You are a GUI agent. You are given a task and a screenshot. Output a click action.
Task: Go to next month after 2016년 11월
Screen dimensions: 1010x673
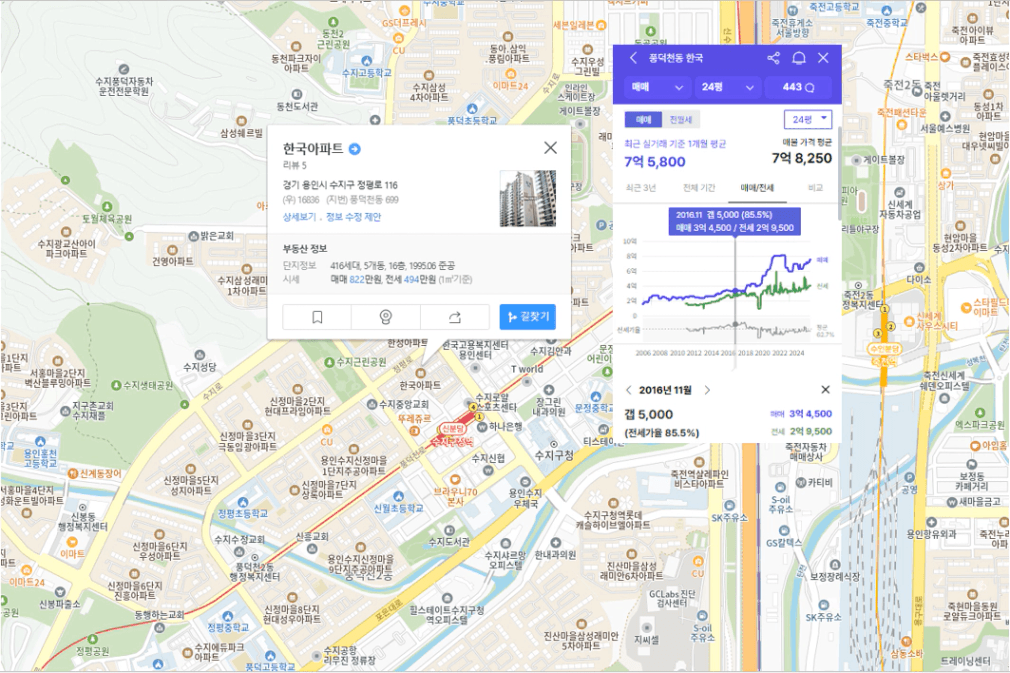707,390
